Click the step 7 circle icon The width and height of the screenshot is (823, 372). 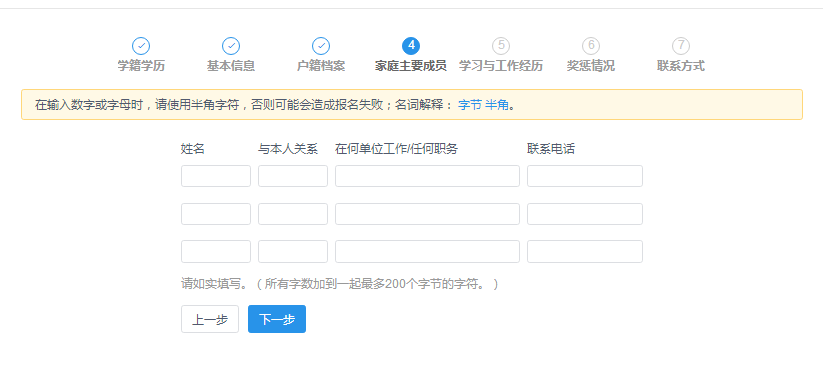coord(681,46)
